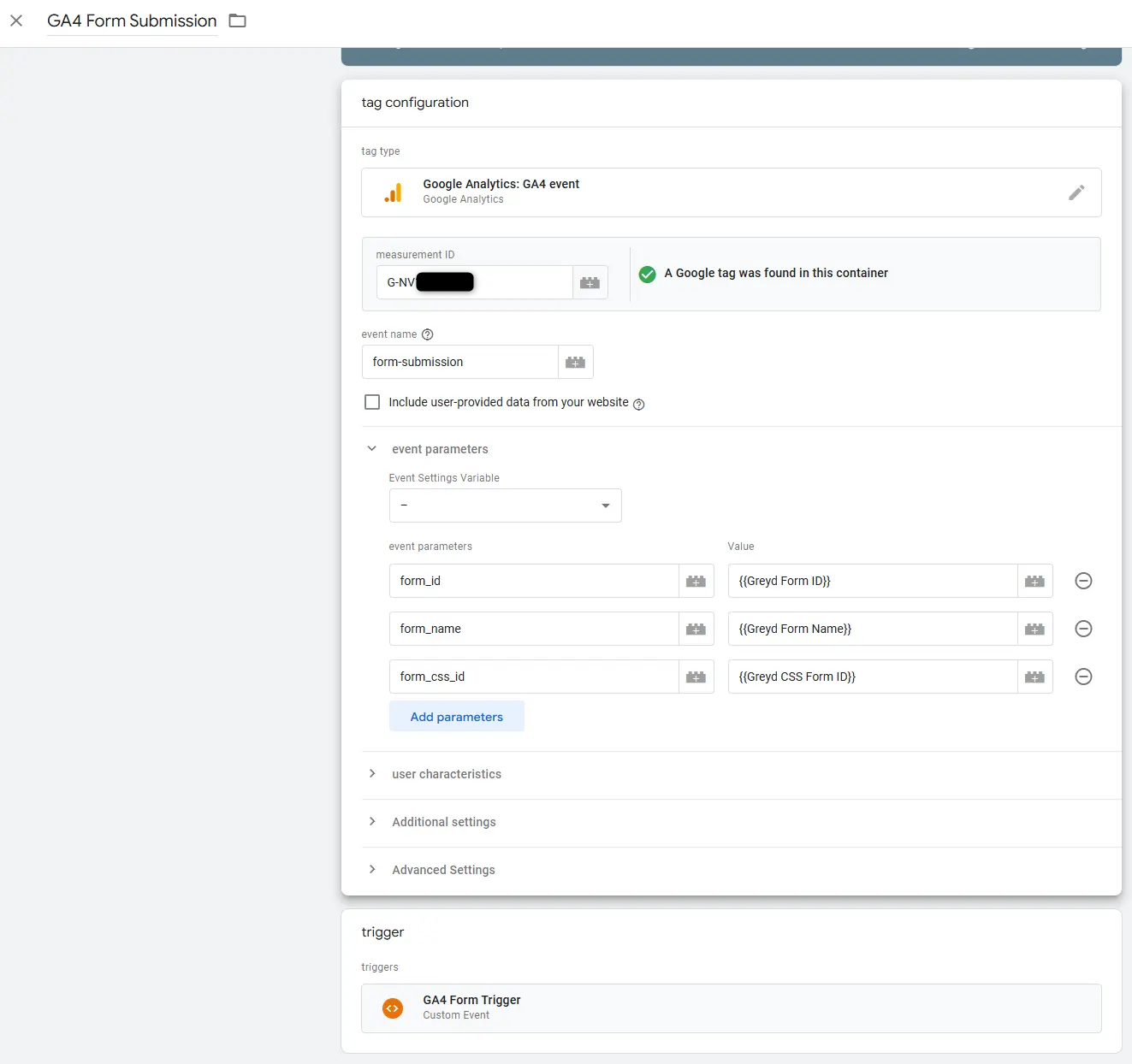The image size is (1132, 1064).
Task: Remove the form_name parameter row
Action: pos(1083,629)
